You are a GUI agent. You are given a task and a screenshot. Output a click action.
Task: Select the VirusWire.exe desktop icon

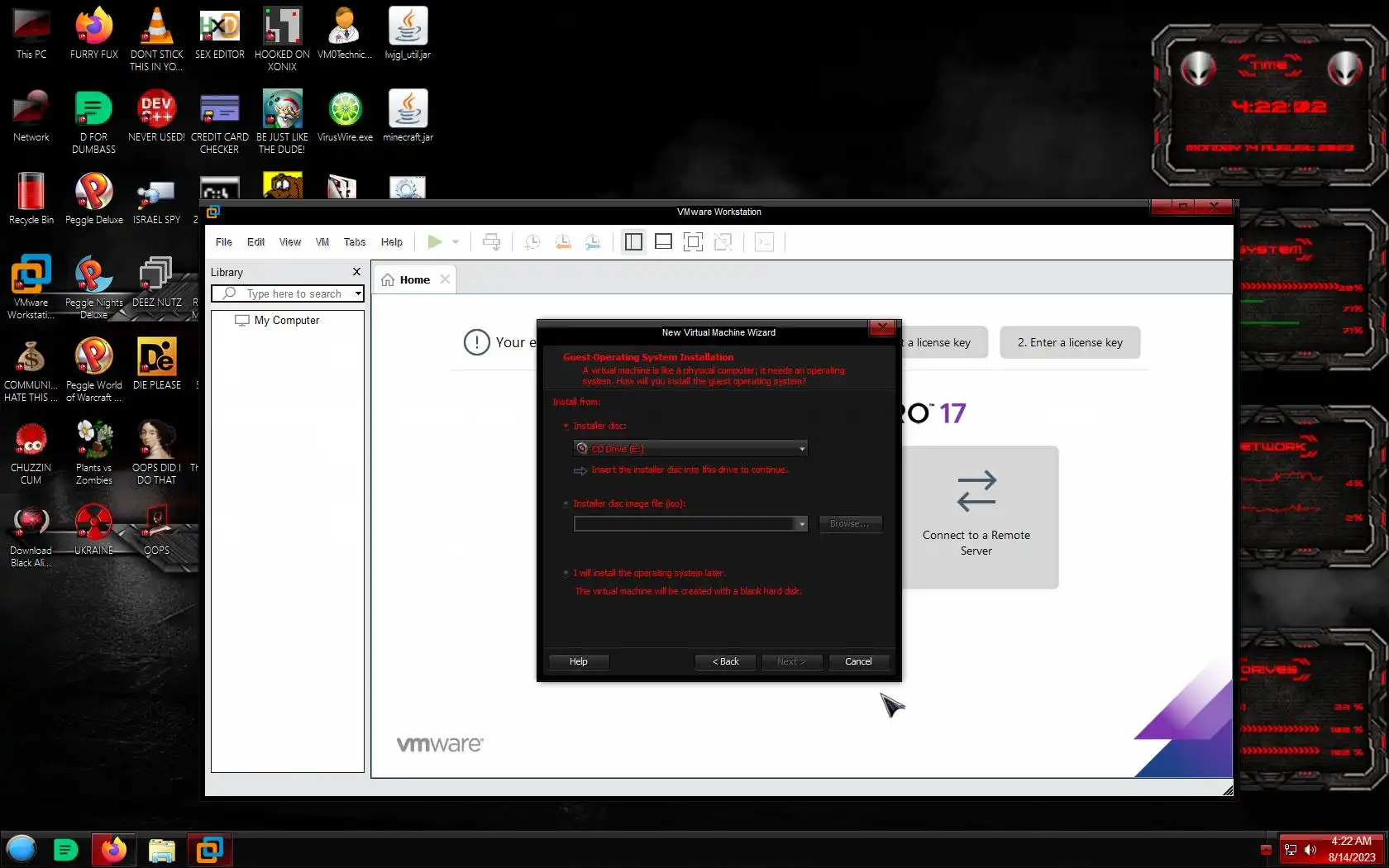pyautogui.click(x=345, y=117)
